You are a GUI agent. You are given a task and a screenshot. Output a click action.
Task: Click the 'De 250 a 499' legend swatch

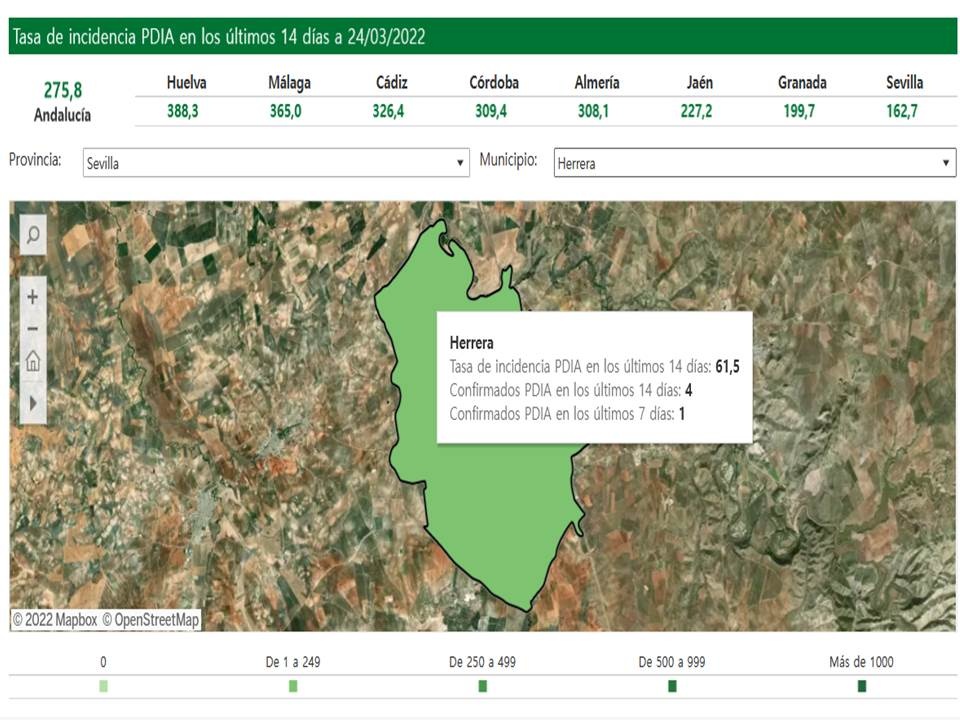[x=483, y=686]
